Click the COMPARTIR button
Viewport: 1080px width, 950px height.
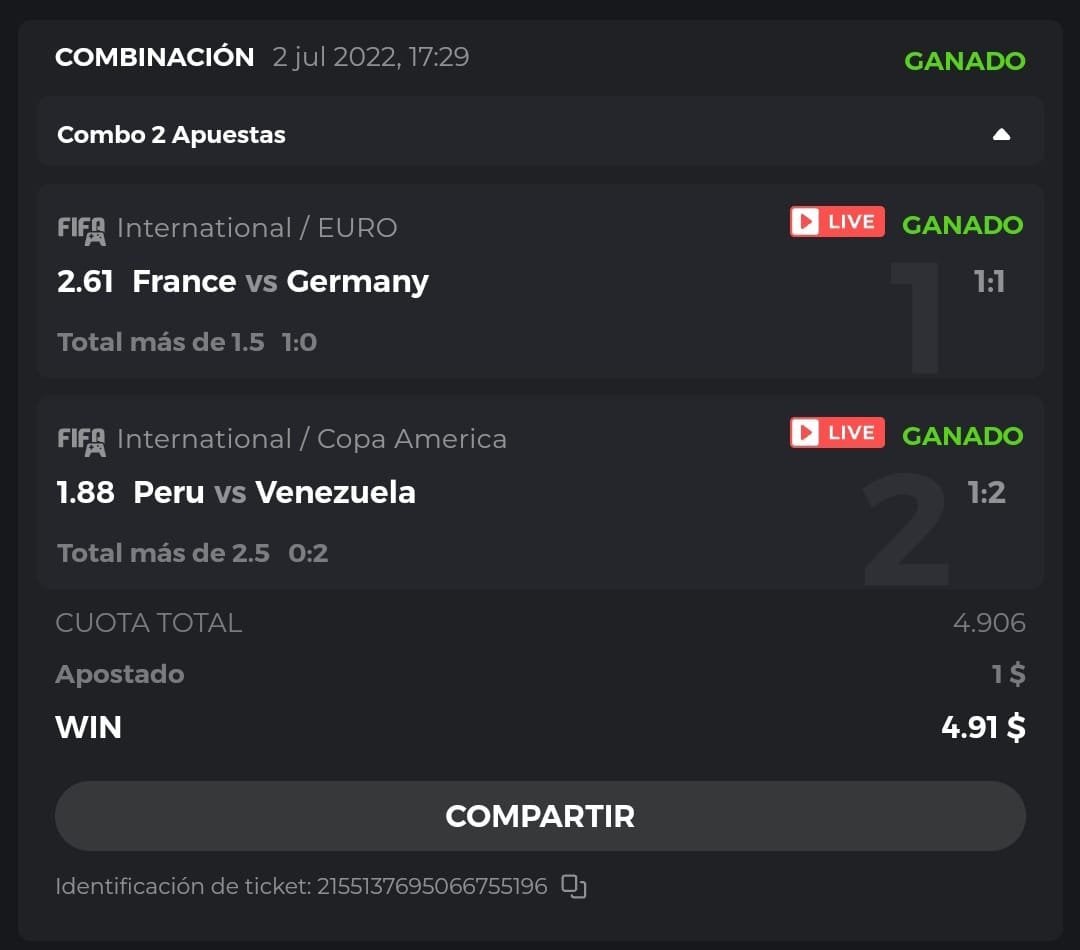[540, 816]
